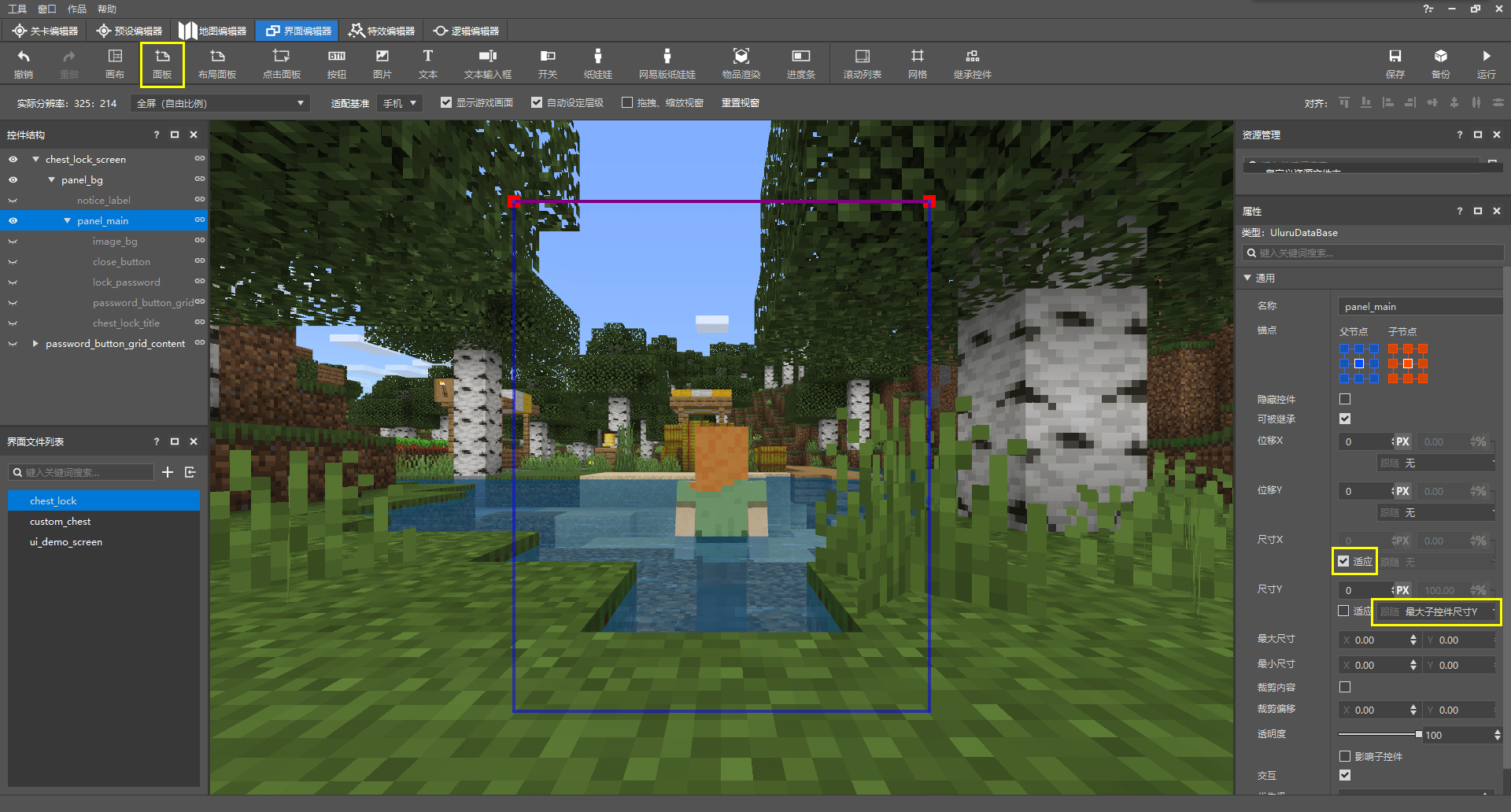Toggle visibility eye of chest_lock_screen
This screenshot has width=1511, height=812.
(13, 159)
